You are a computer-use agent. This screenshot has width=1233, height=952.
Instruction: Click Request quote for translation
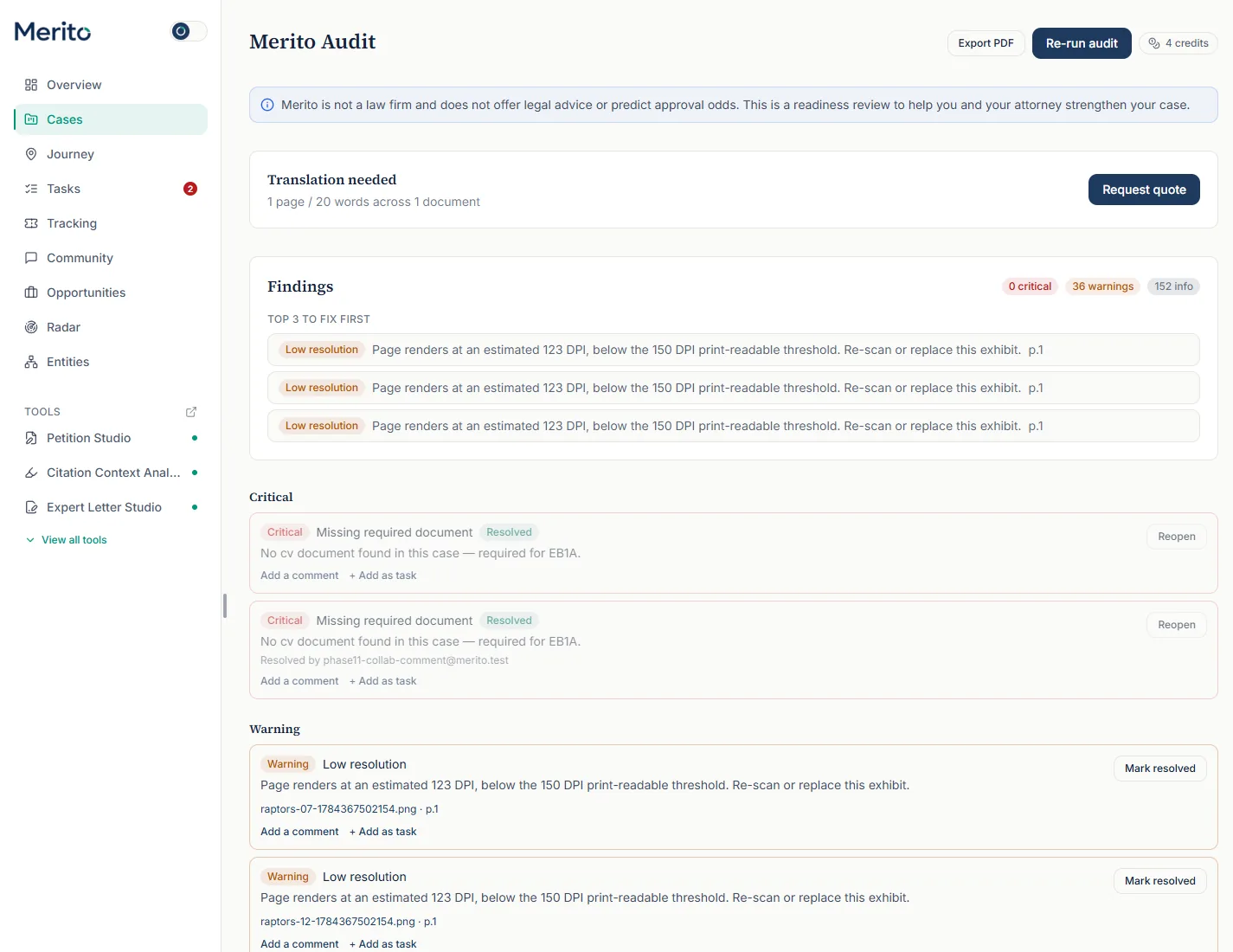pyautogui.click(x=1144, y=190)
